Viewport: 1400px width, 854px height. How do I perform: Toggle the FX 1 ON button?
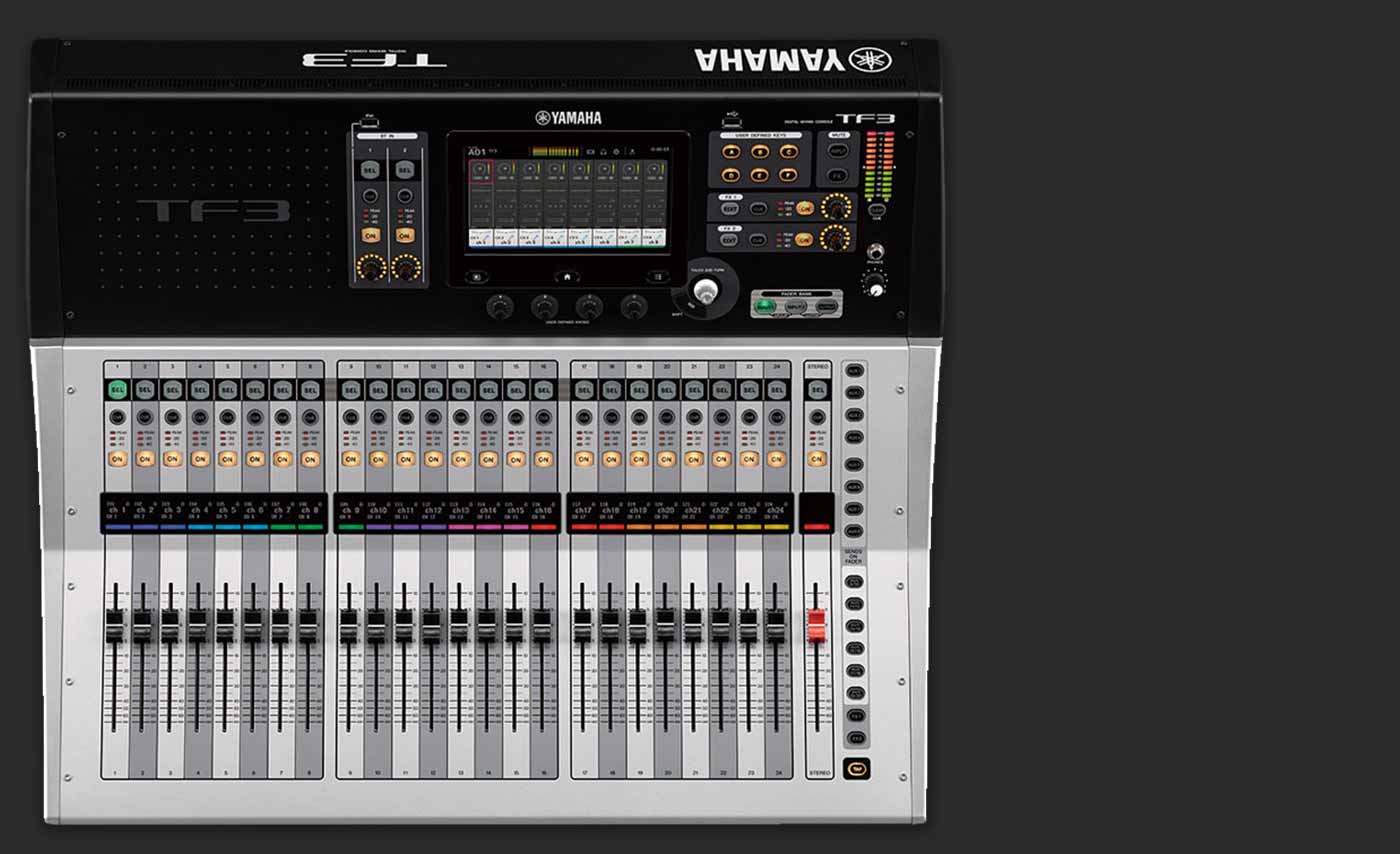[x=805, y=208]
